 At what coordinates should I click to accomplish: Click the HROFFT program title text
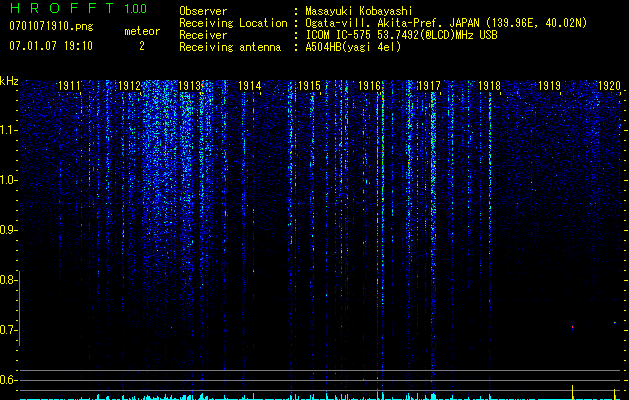[62, 8]
